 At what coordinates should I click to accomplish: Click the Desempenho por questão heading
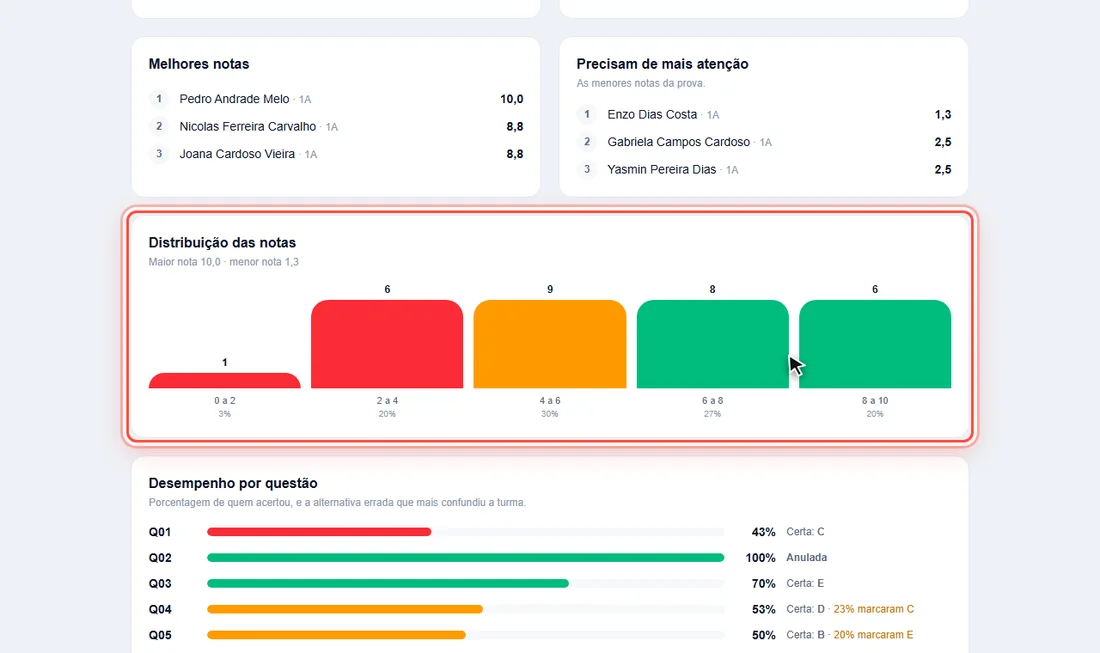pos(233,483)
